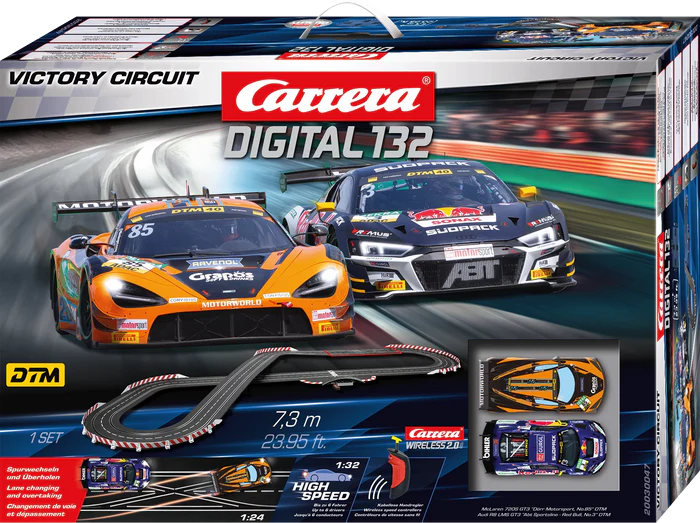700x523 pixels.
Task: Click the "1:24" scale text
Action: [x=252, y=518]
